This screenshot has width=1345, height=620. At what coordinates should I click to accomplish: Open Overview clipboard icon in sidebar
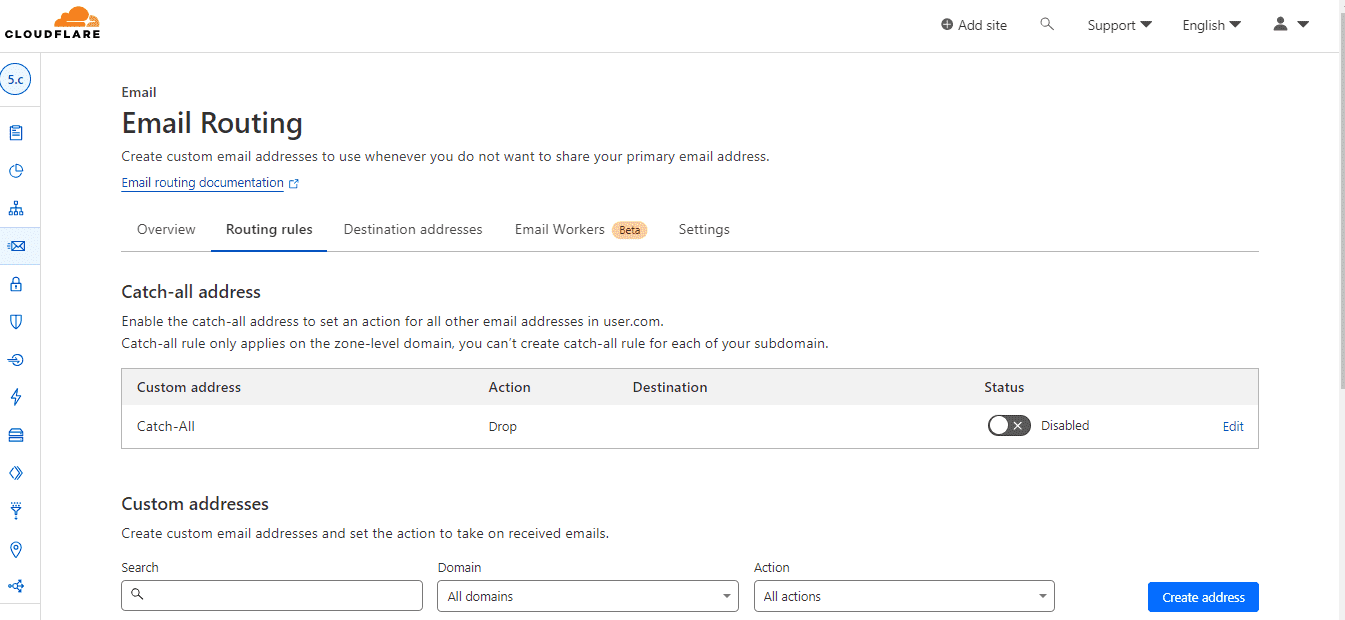[x=16, y=133]
